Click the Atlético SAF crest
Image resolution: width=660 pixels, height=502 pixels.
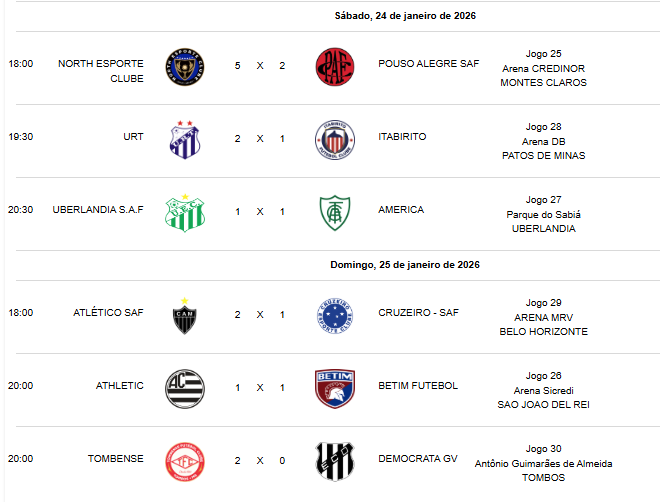click(x=185, y=314)
